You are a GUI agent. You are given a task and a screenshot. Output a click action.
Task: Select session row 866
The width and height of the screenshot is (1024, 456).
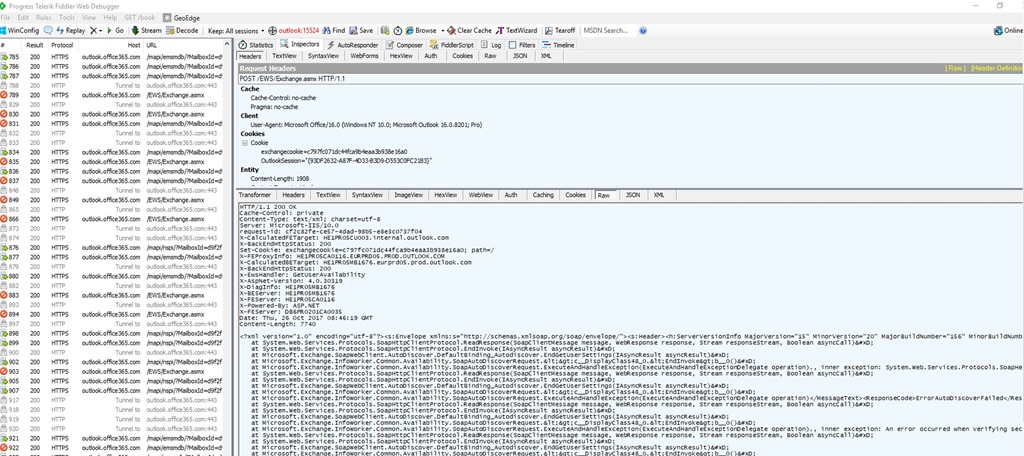[x=112, y=219]
